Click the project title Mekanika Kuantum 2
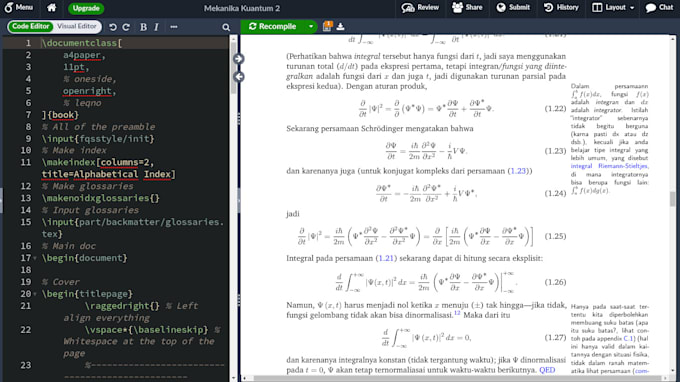680x382 pixels. [x=242, y=8]
